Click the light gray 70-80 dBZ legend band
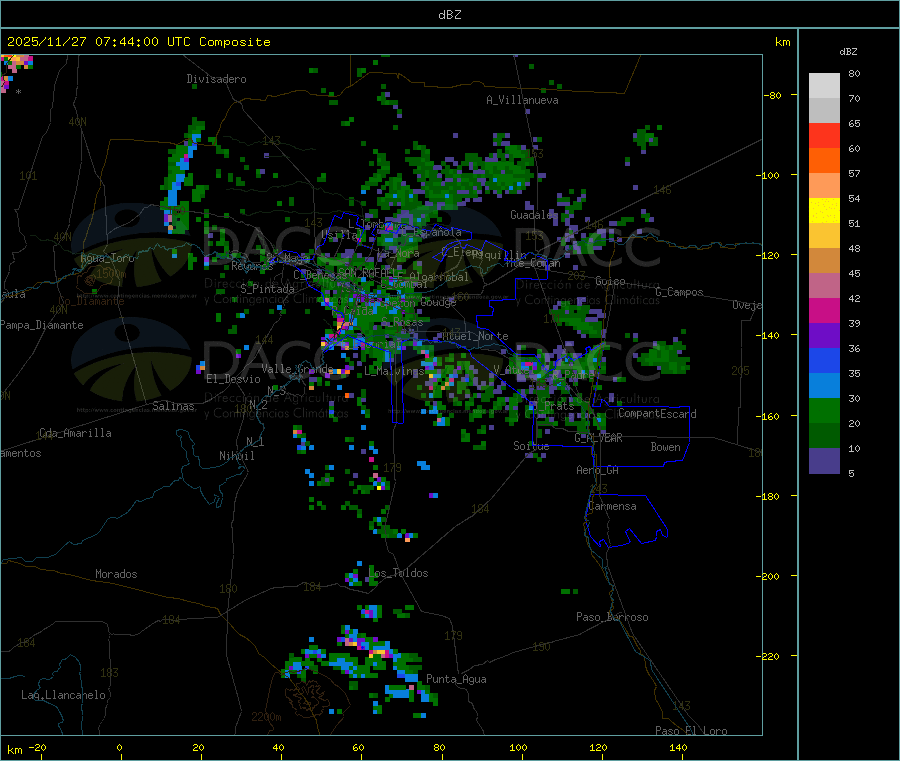Viewport: 900px width, 761px height. (824, 86)
